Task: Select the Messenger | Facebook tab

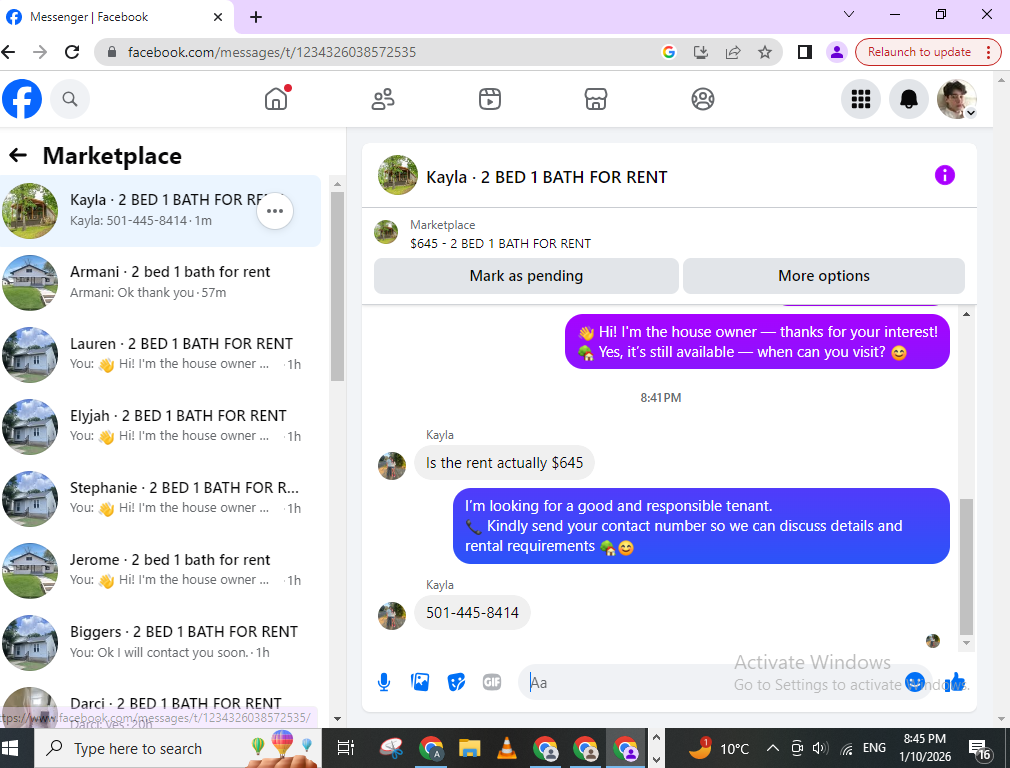Action: tap(116, 17)
